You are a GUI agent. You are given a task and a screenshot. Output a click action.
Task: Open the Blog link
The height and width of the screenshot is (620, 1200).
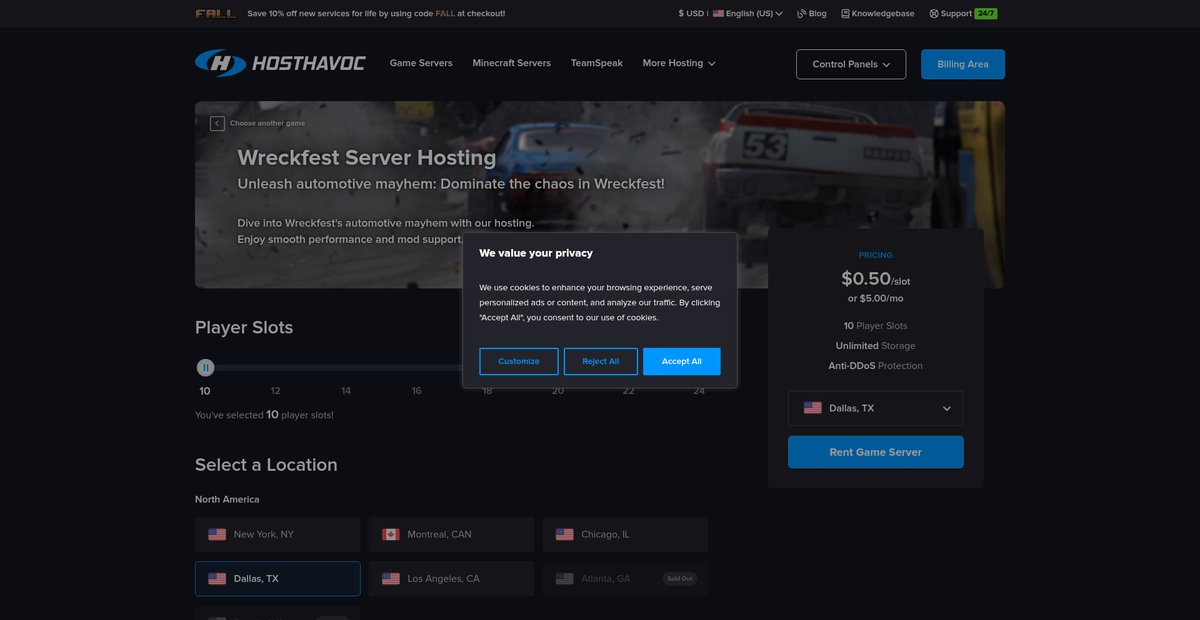pyautogui.click(x=812, y=14)
